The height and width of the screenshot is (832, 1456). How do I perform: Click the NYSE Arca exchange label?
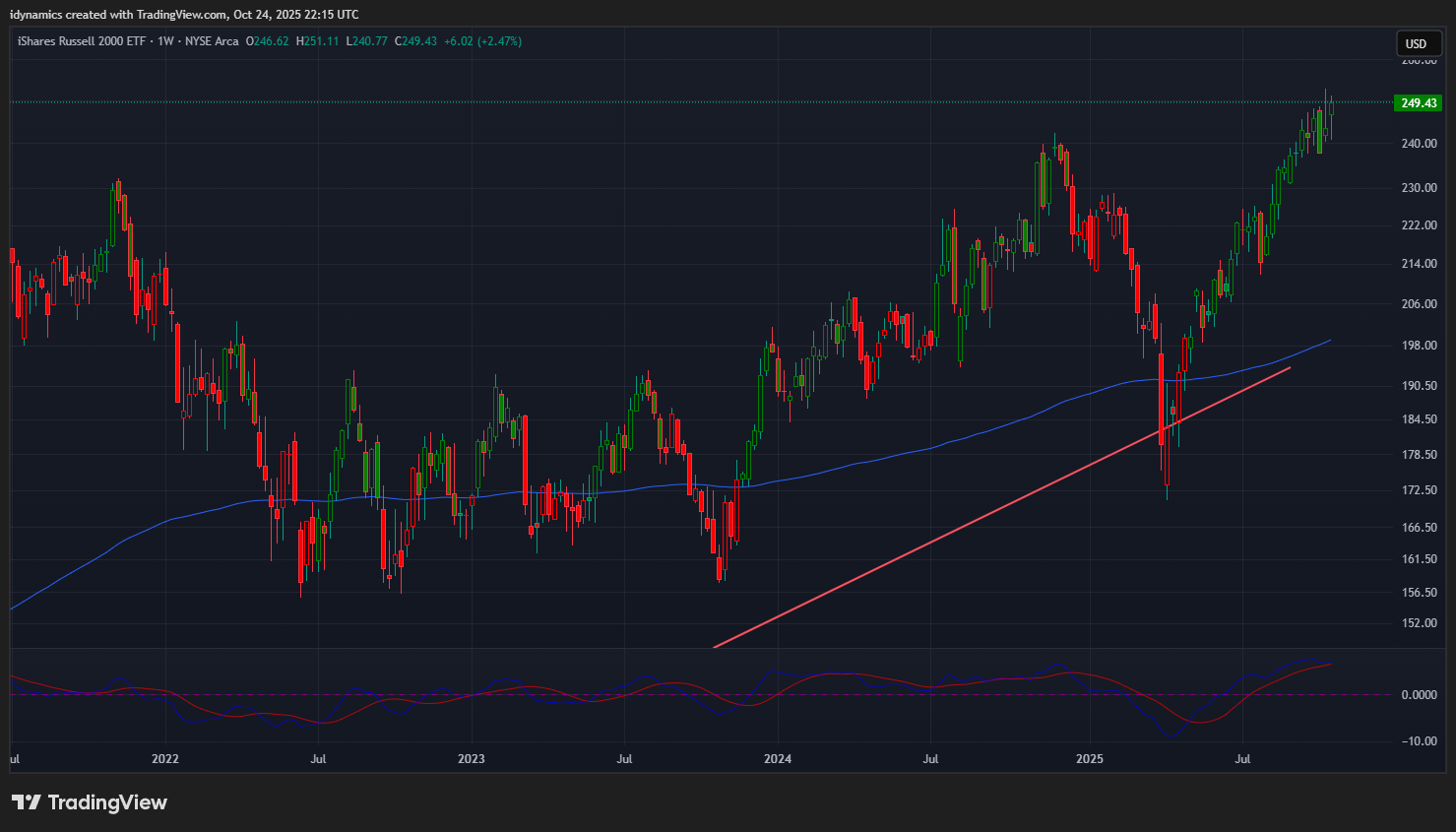212,41
